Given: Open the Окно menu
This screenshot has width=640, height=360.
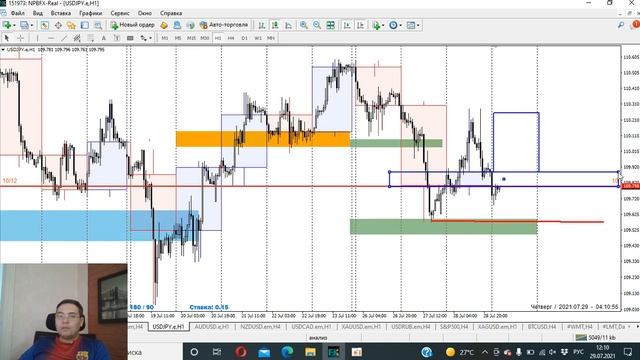Looking at the screenshot, I should [x=144, y=13].
